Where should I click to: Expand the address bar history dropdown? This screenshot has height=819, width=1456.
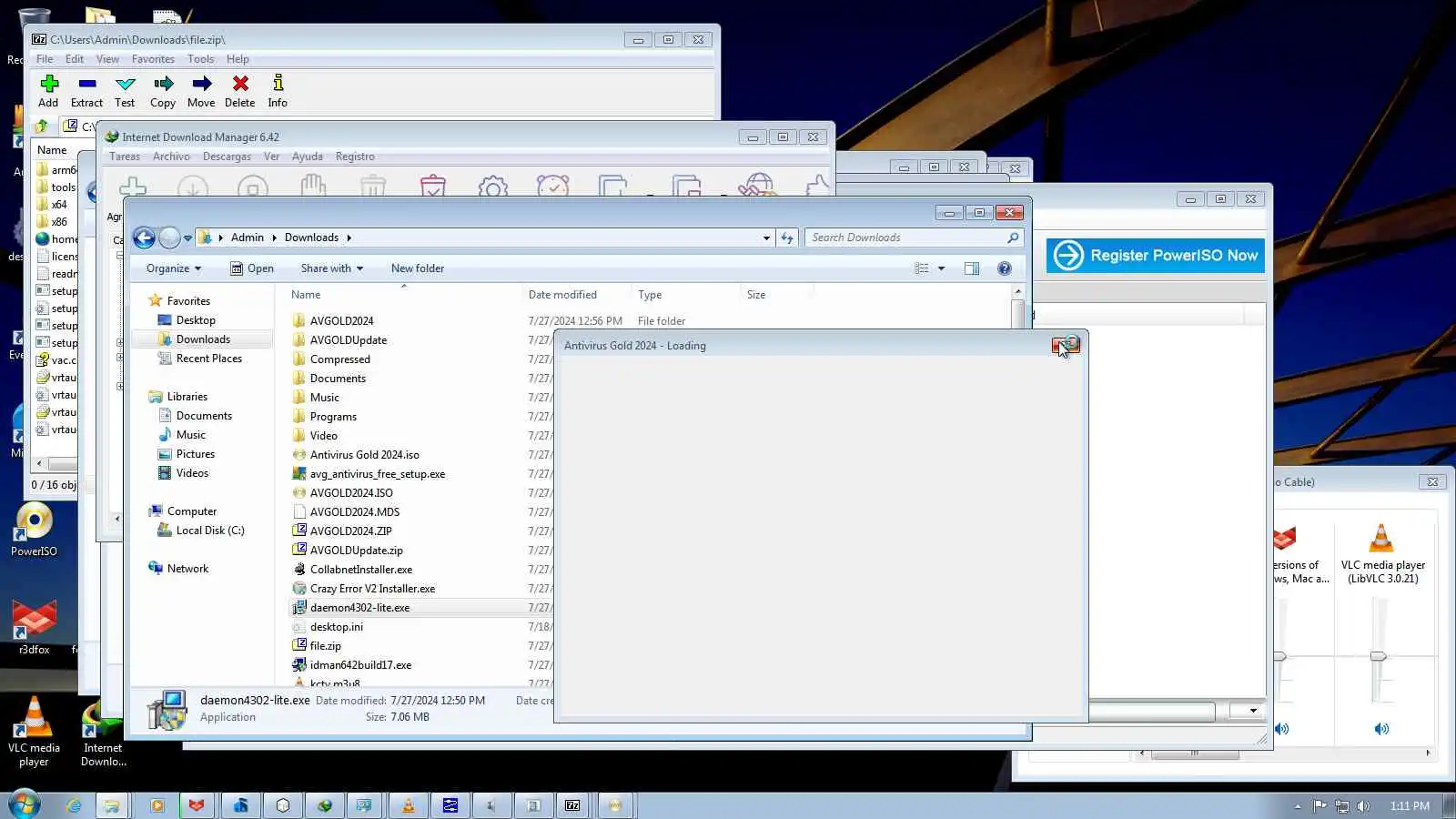click(766, 238)
